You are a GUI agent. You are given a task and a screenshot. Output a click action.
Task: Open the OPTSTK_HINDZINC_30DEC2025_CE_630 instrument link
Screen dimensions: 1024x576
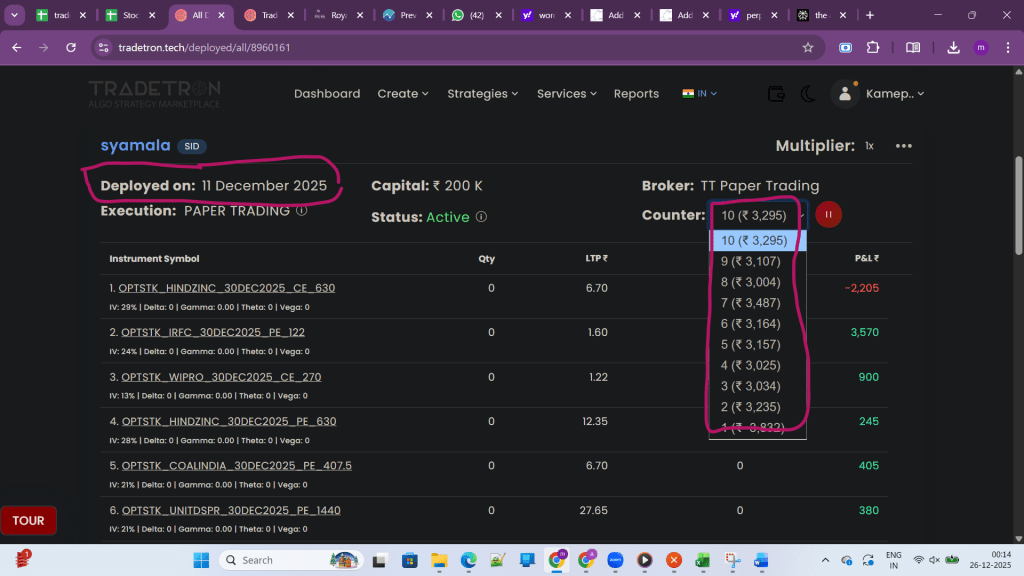pyautogui.click(x=226, y=288)
